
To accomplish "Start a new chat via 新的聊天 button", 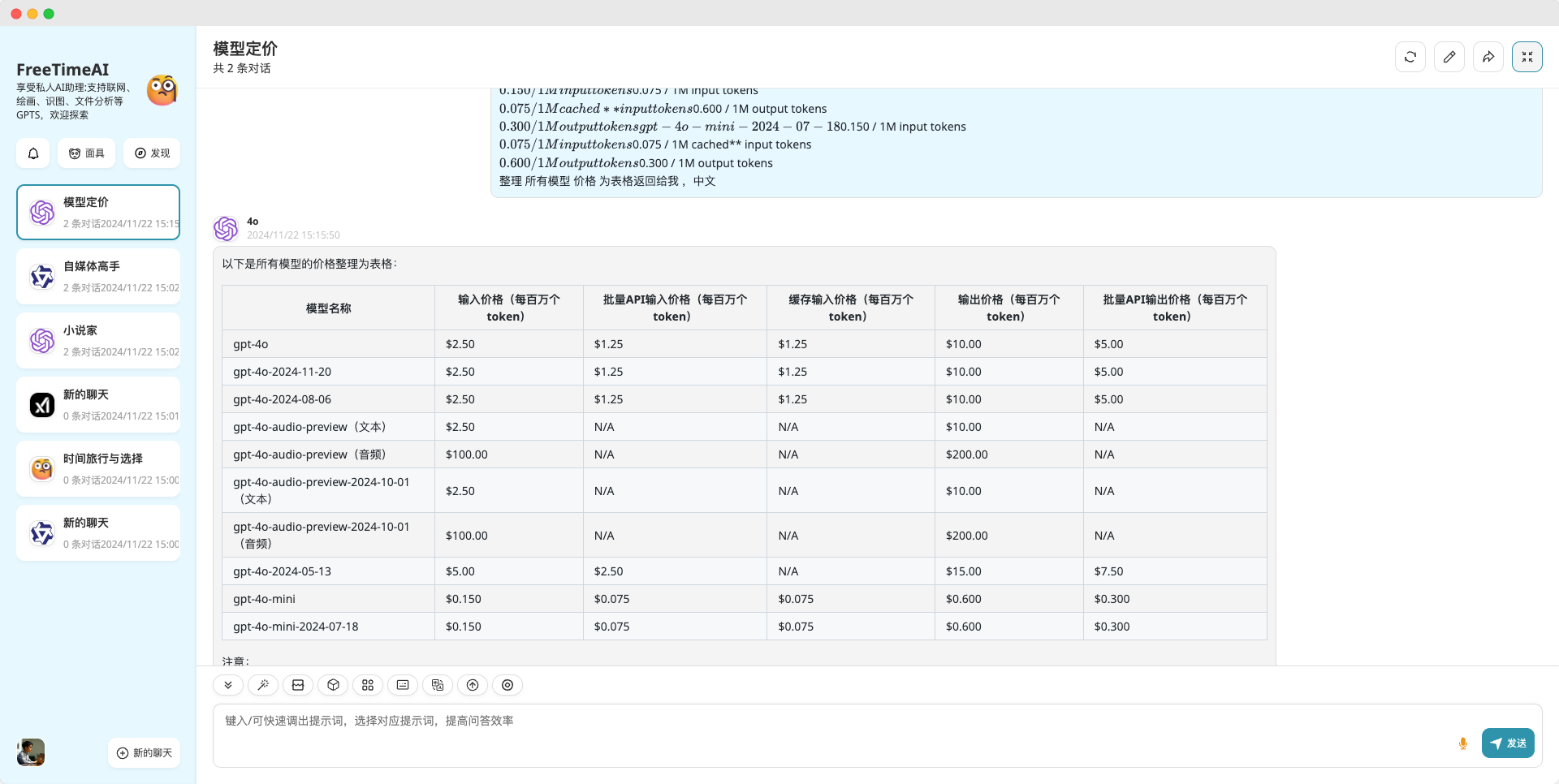I will (x=144, y=752).
